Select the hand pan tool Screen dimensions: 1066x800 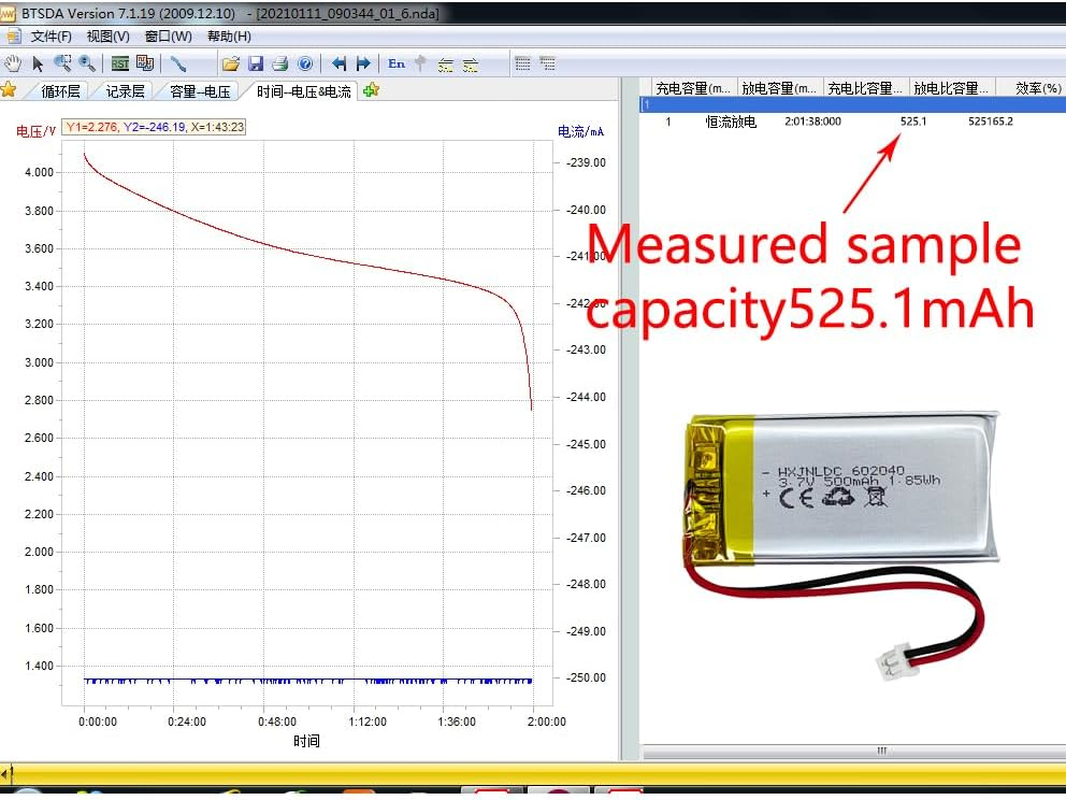tap(12, 63)
